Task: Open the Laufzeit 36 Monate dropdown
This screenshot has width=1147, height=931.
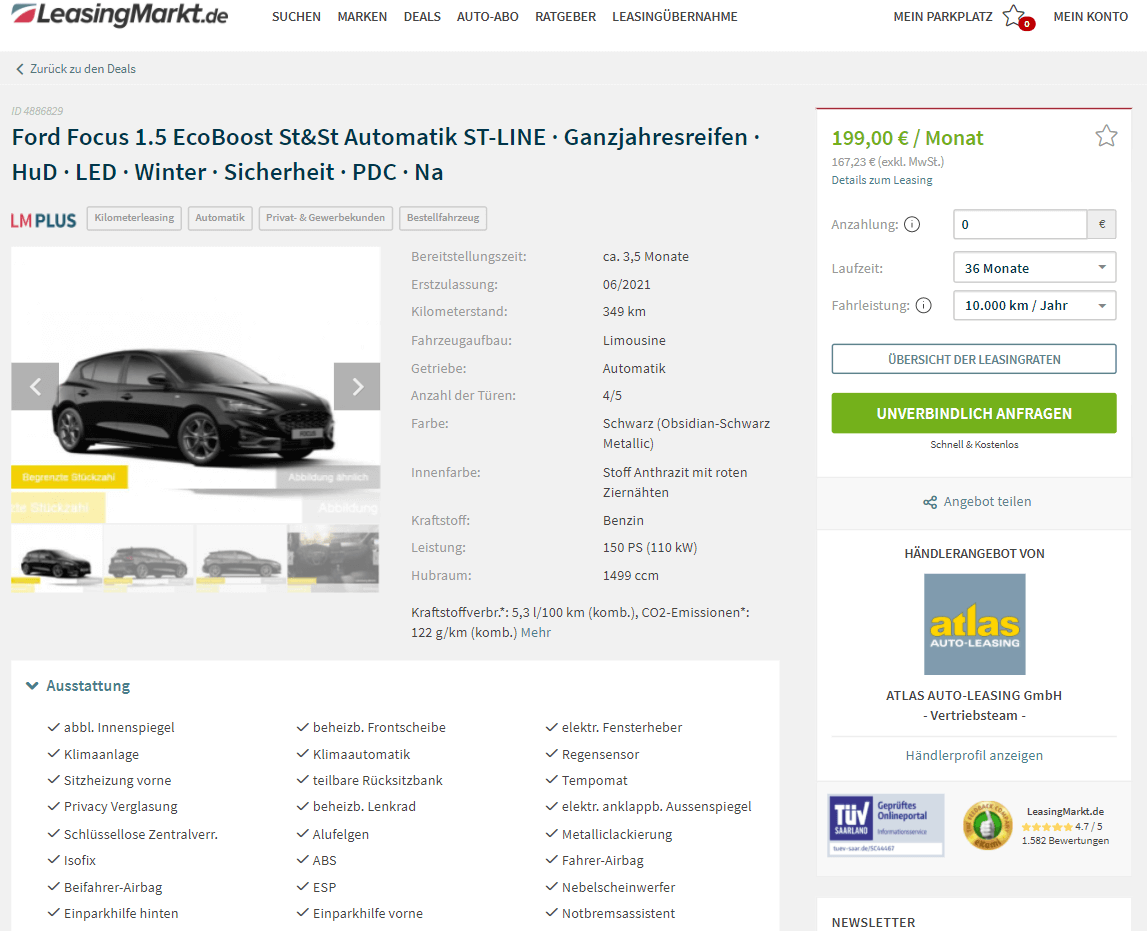Action: click(1034, 268)
